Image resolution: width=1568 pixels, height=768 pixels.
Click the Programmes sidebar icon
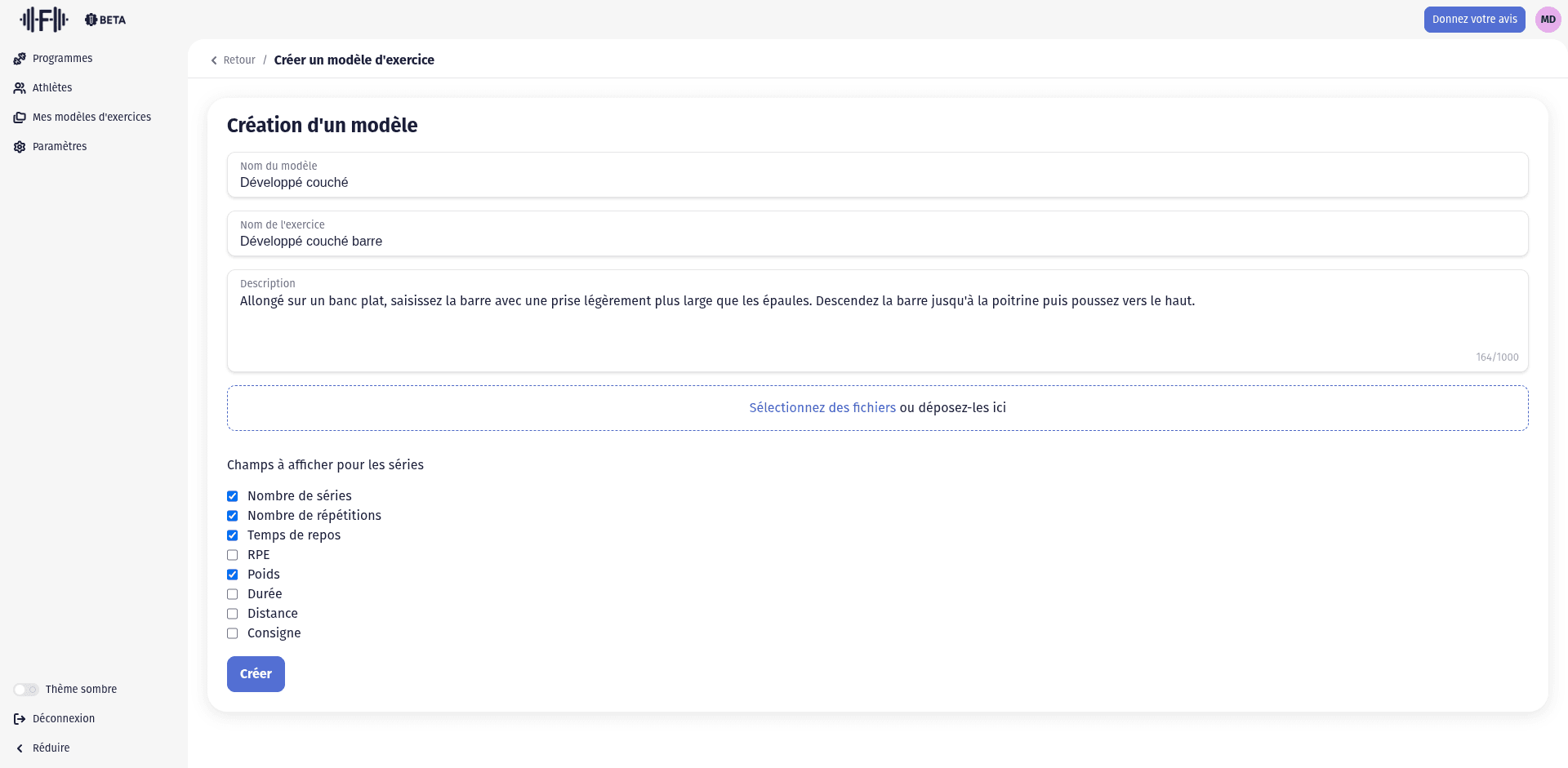20,59
